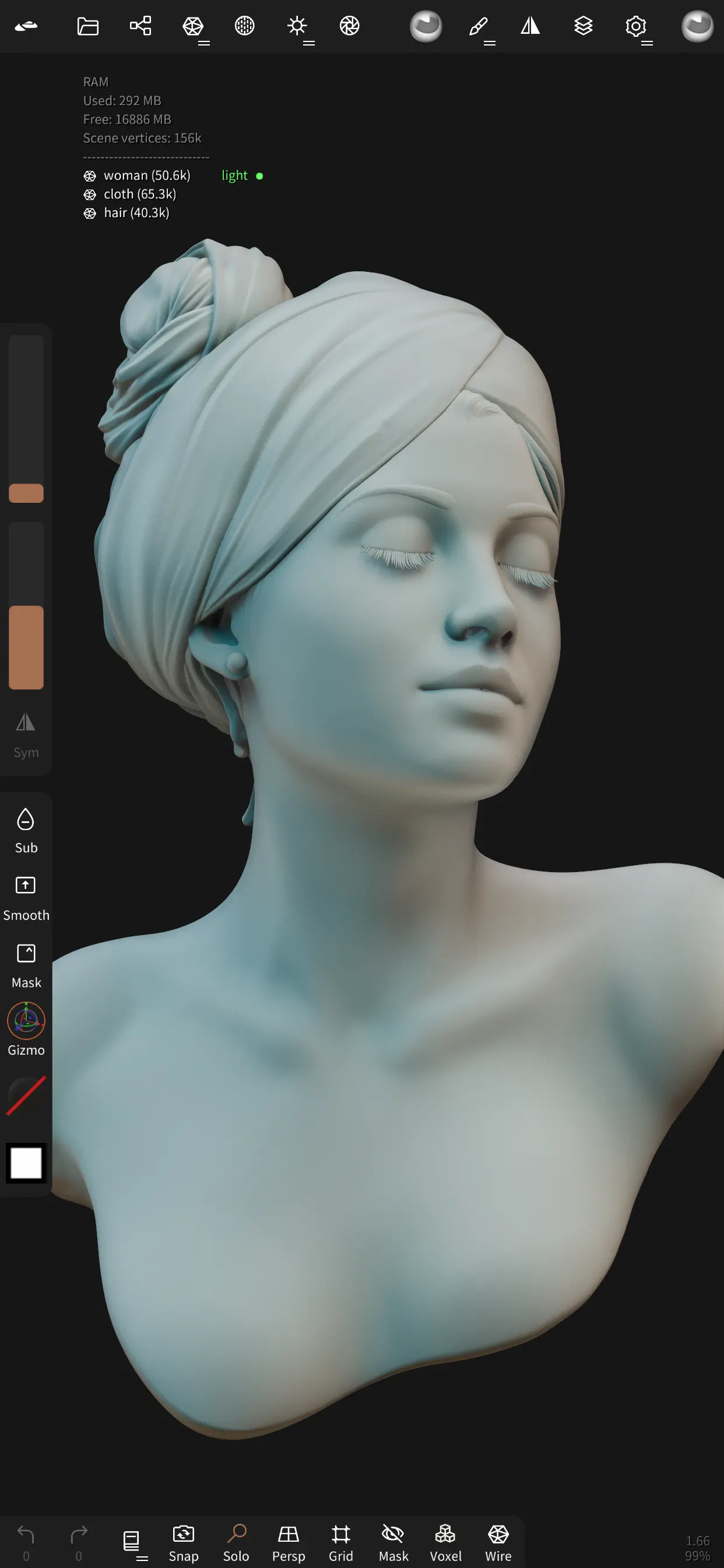Open the Settings gear menu

[x=636, y=26]
